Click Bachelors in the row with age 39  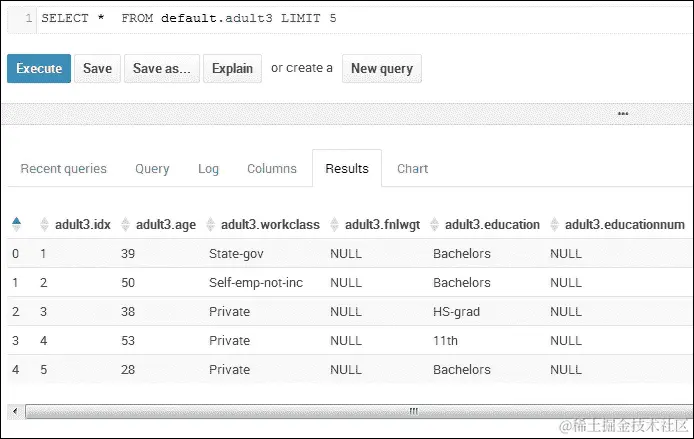pos(462,254)
